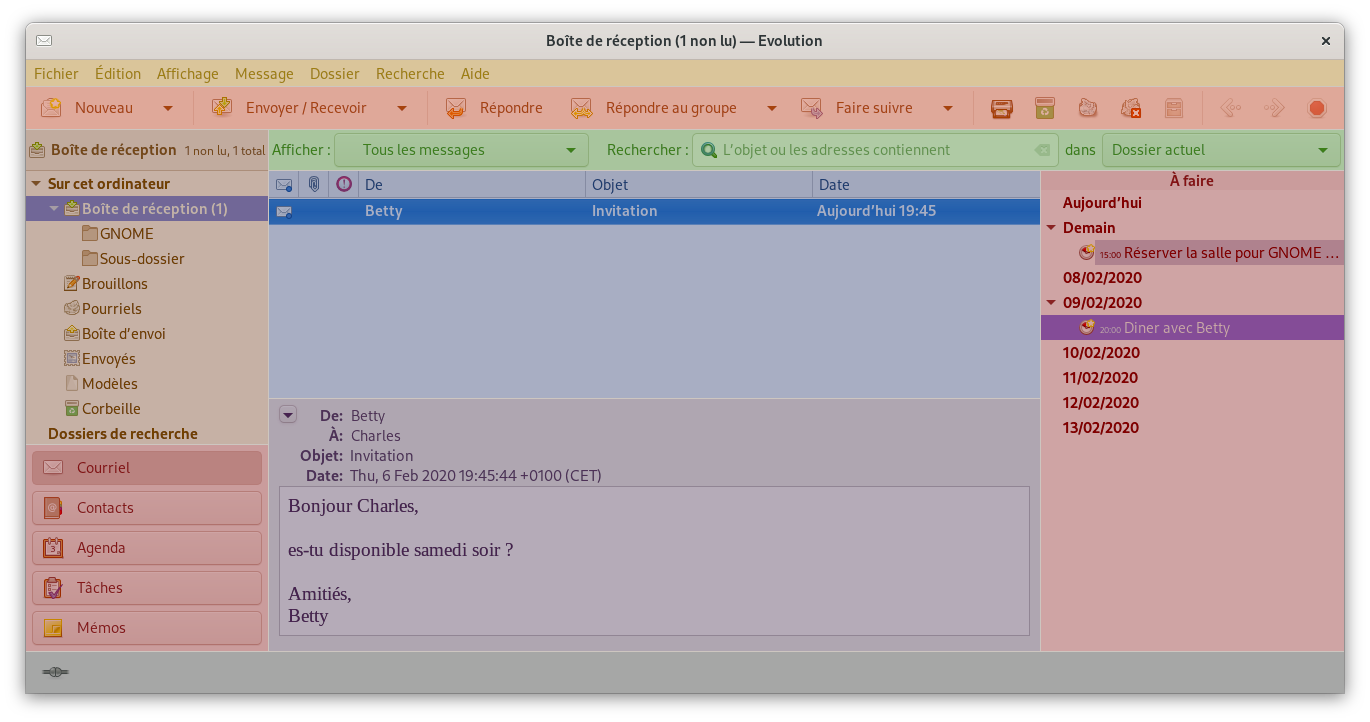Toggle online/offline mode in status bar

pyautogui.click(x=55, y=672)
